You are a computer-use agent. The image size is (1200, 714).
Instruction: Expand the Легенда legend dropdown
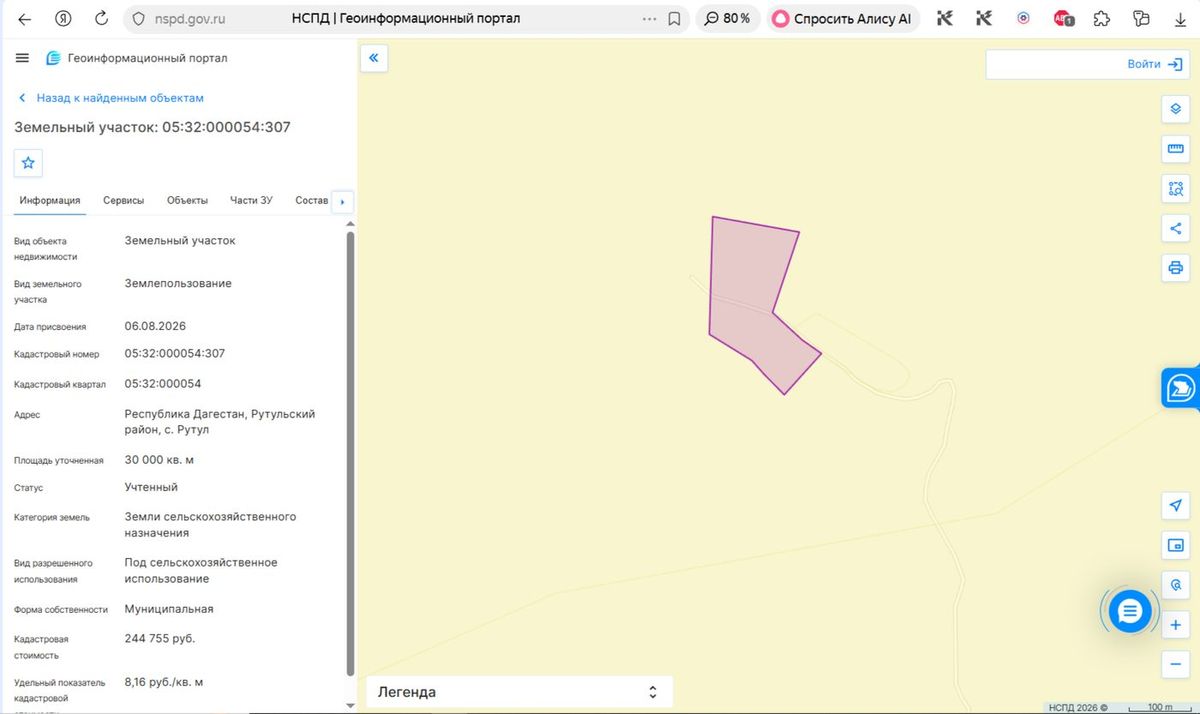point(519,692)
